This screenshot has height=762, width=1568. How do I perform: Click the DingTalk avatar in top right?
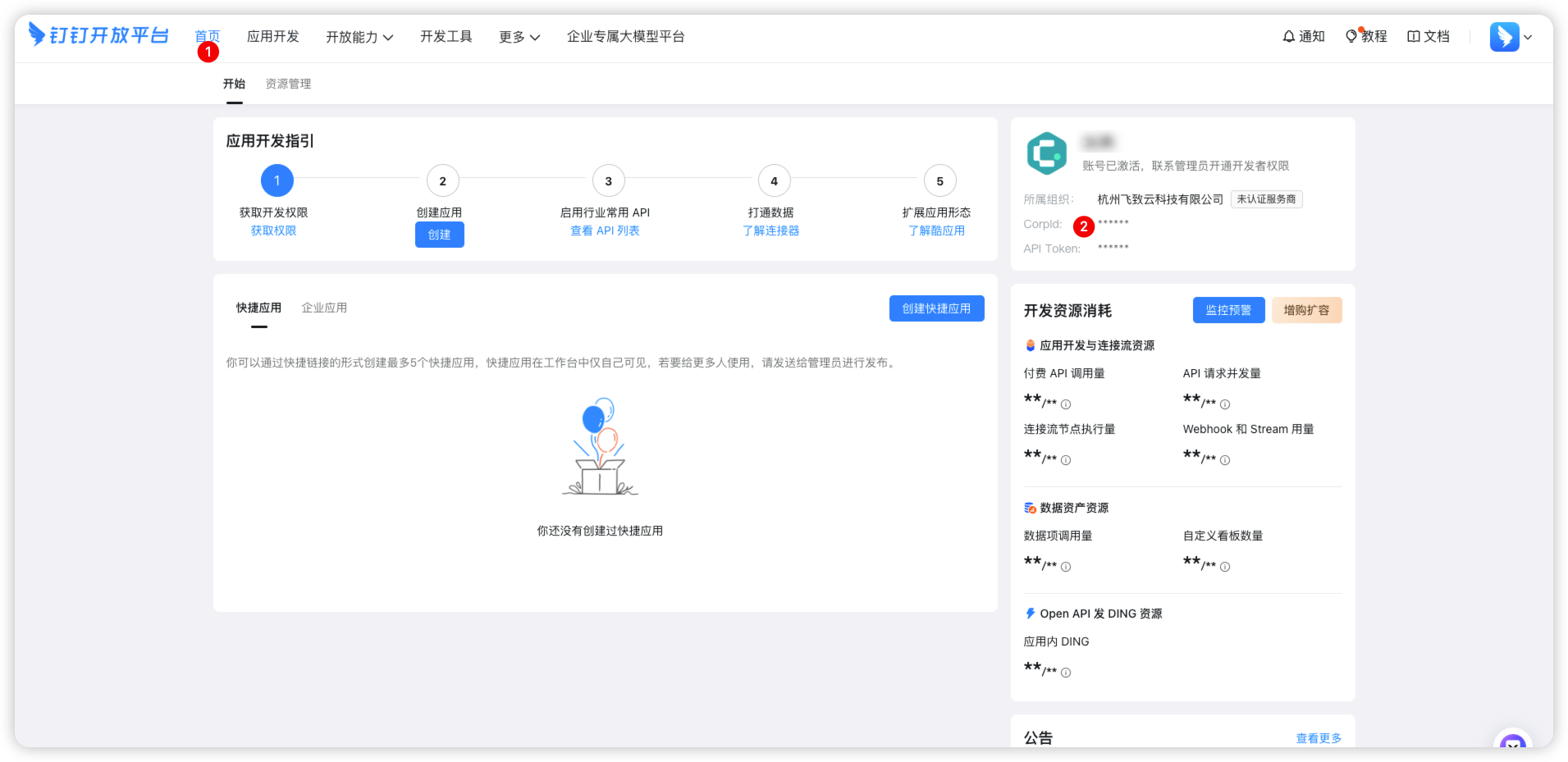(x=1503, y=37)
